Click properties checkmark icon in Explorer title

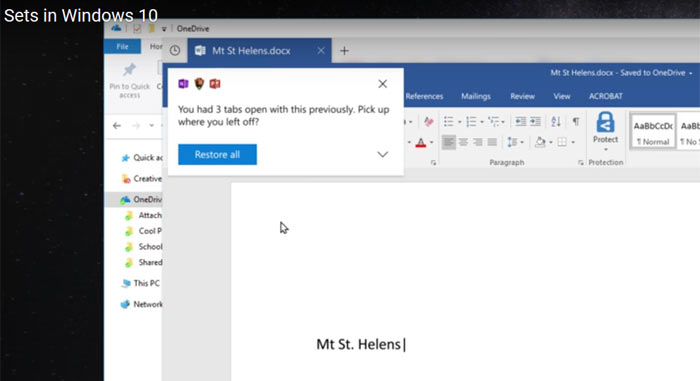(137, 29)
